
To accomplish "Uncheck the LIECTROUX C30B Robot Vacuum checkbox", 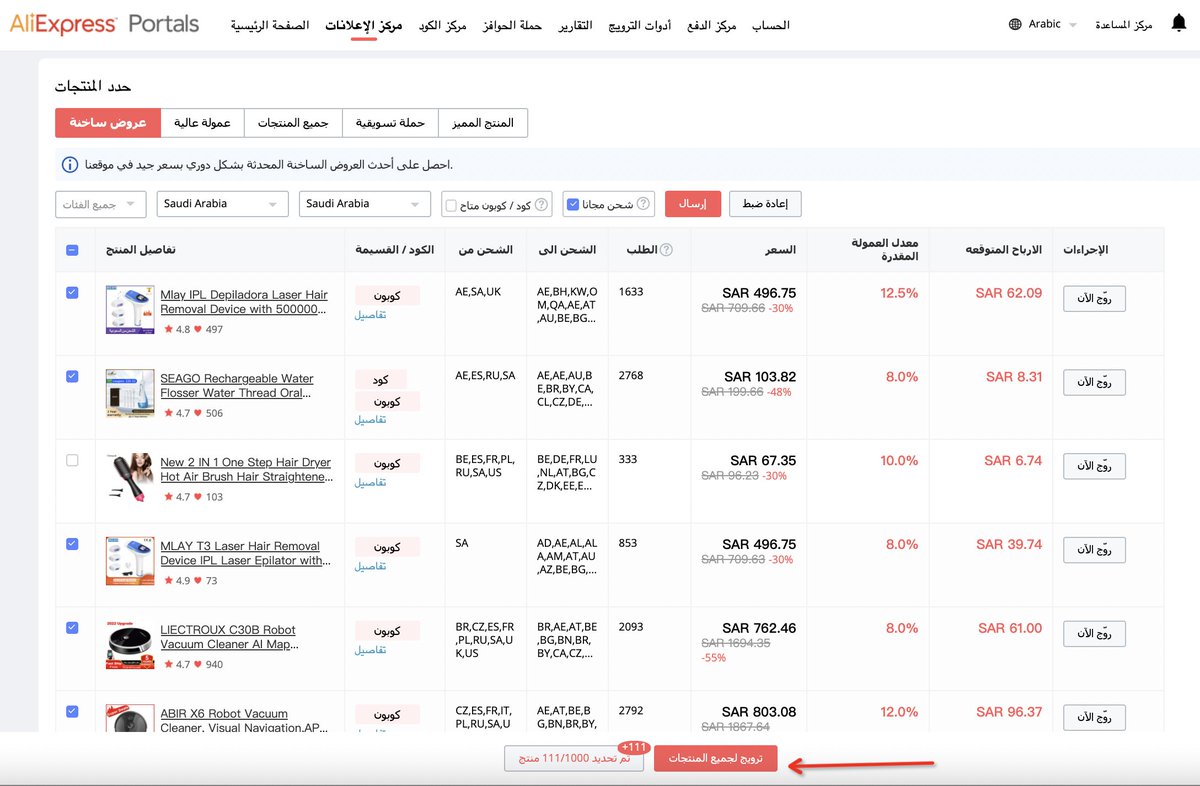I will (x=72, y=628).
